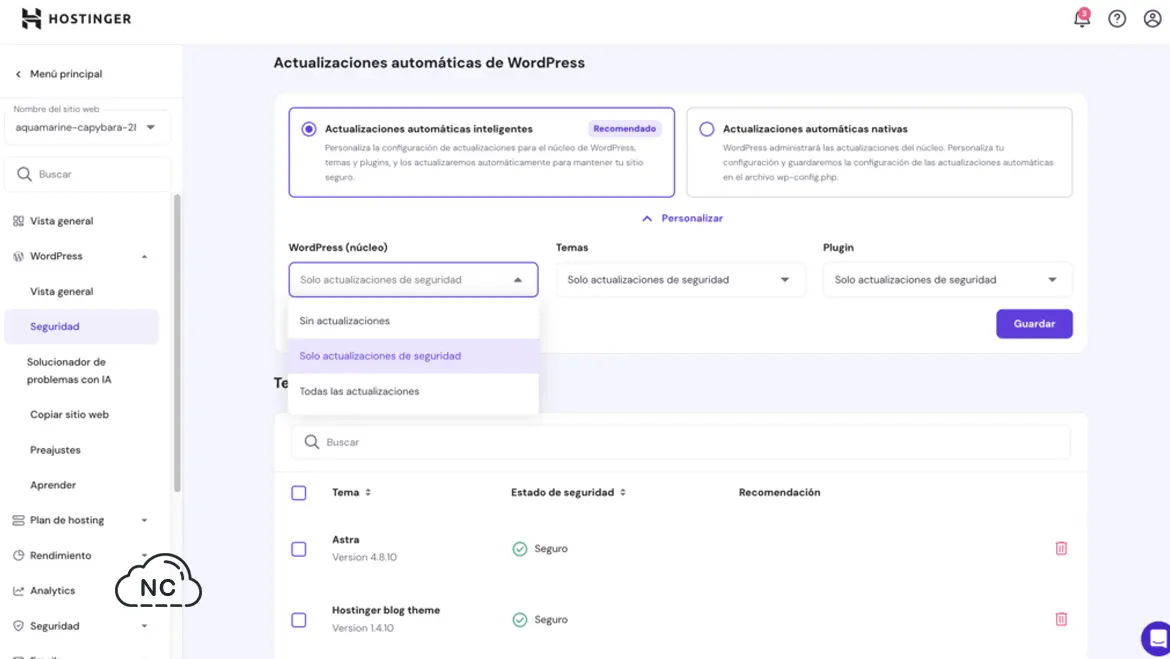The height and width of the screenshot is (659, 1170).
Task: Focus the themes Buscar search field
Action: point(681,442)
